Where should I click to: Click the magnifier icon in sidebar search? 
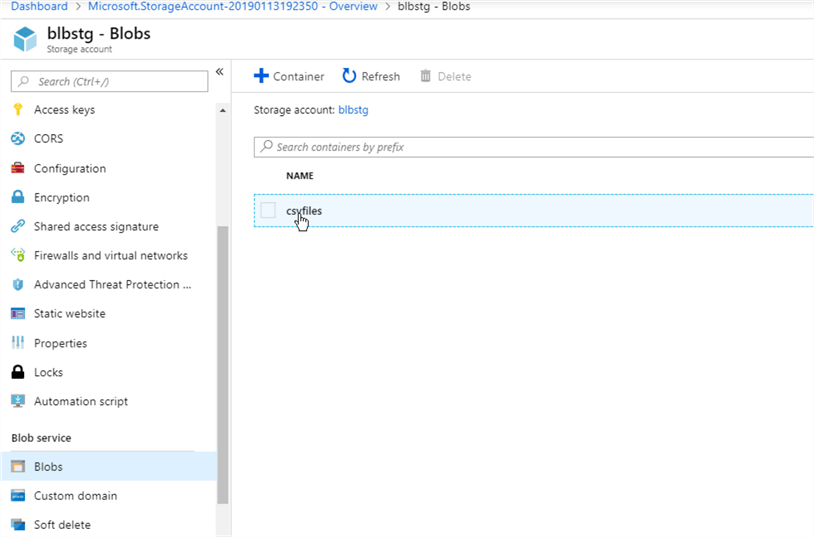click(23, 82)
